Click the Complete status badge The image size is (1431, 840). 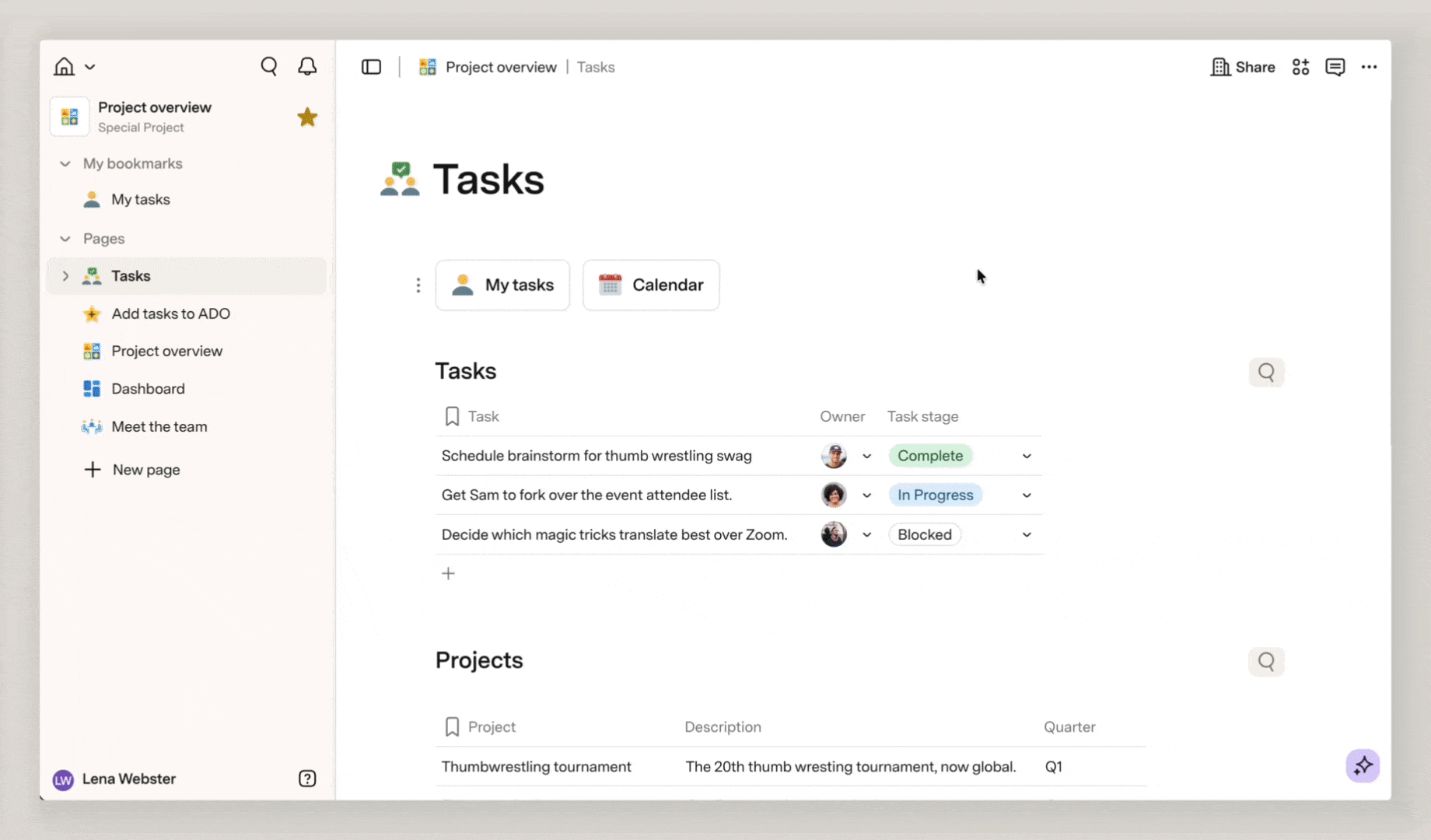[x=930, y=456]
